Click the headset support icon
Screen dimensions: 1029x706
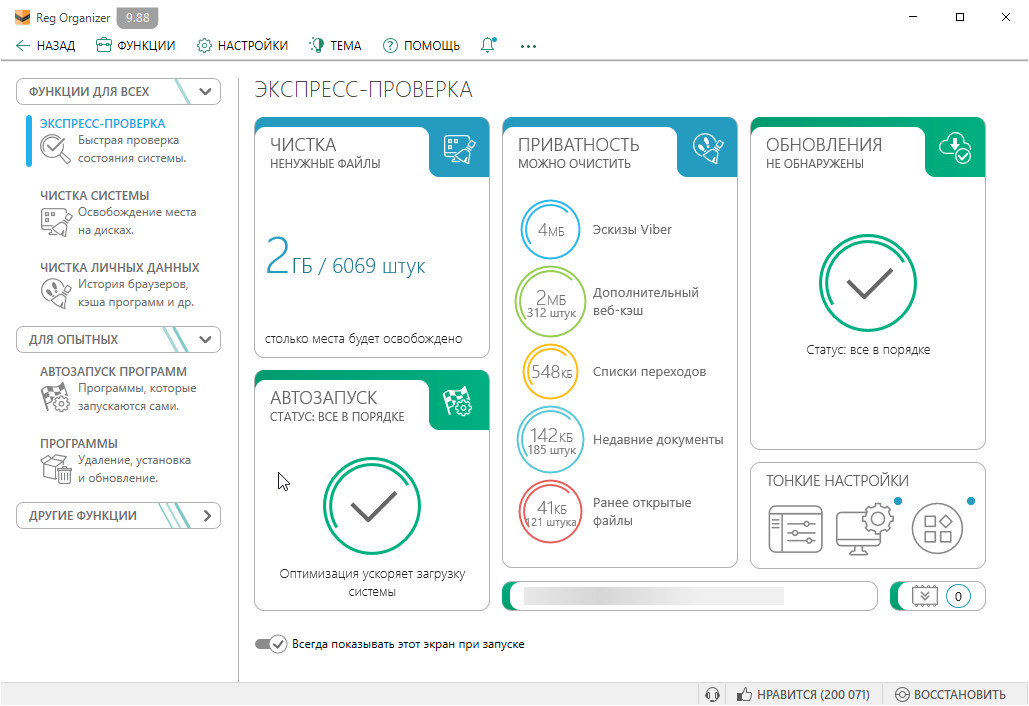[713, 694]
